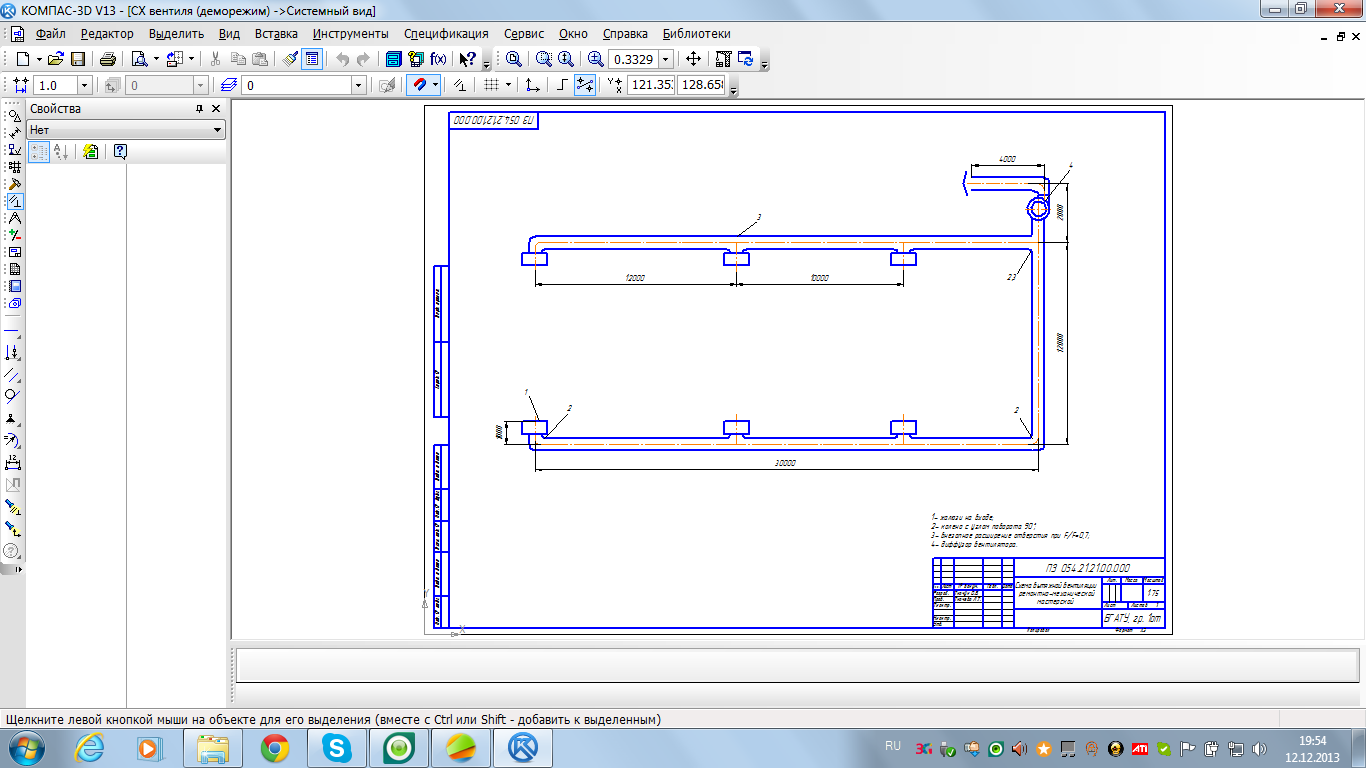Click the Pan view cross-arrows icon
1366x768 pixels.
click(x=693, y=59)
